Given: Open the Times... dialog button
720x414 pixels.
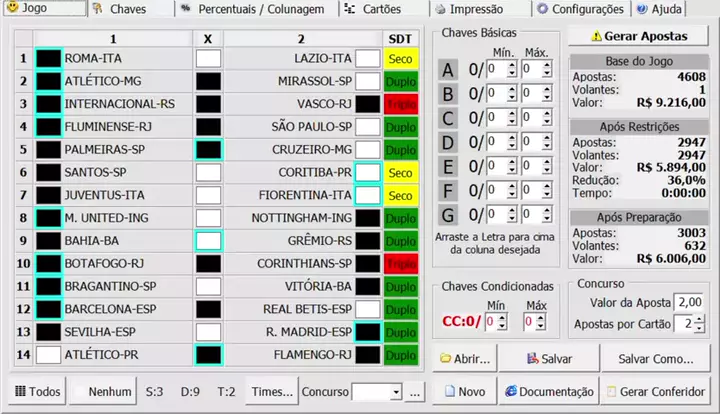Looking at the screenshot, I should (272, 392).
